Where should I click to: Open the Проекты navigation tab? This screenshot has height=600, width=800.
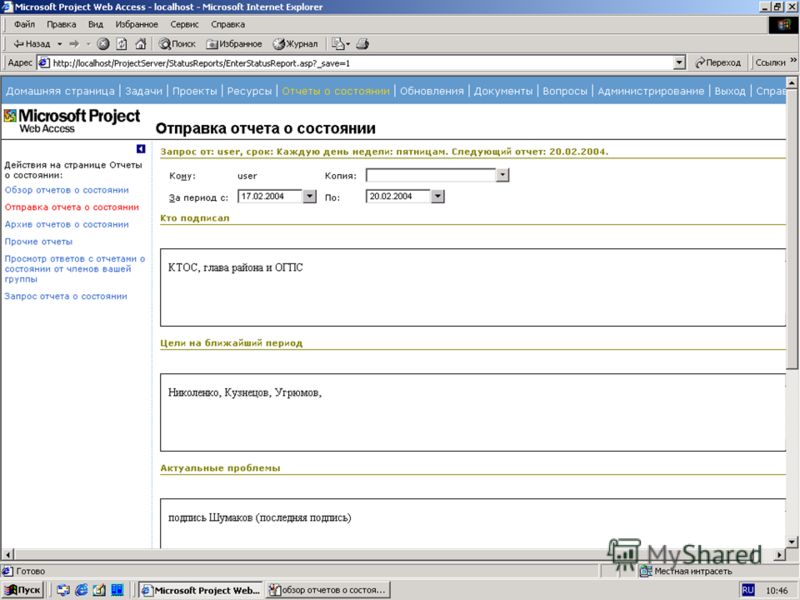[x=194, y=91]
